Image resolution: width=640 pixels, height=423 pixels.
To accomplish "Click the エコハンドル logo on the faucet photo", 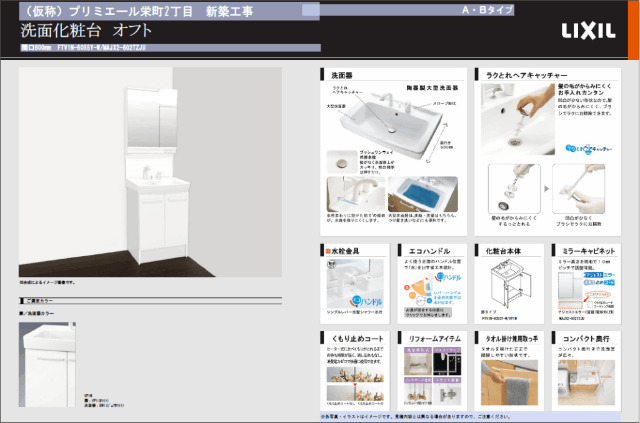I will click(366, 301).
